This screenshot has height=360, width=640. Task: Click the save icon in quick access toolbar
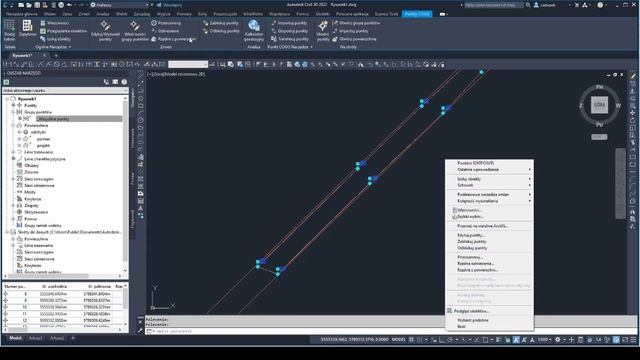(37, 5)
